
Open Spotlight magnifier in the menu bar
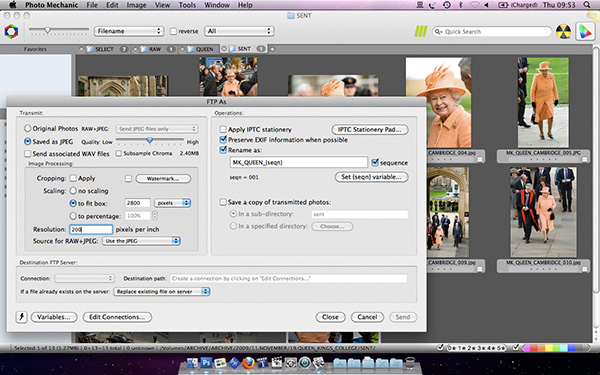point(587,5)
